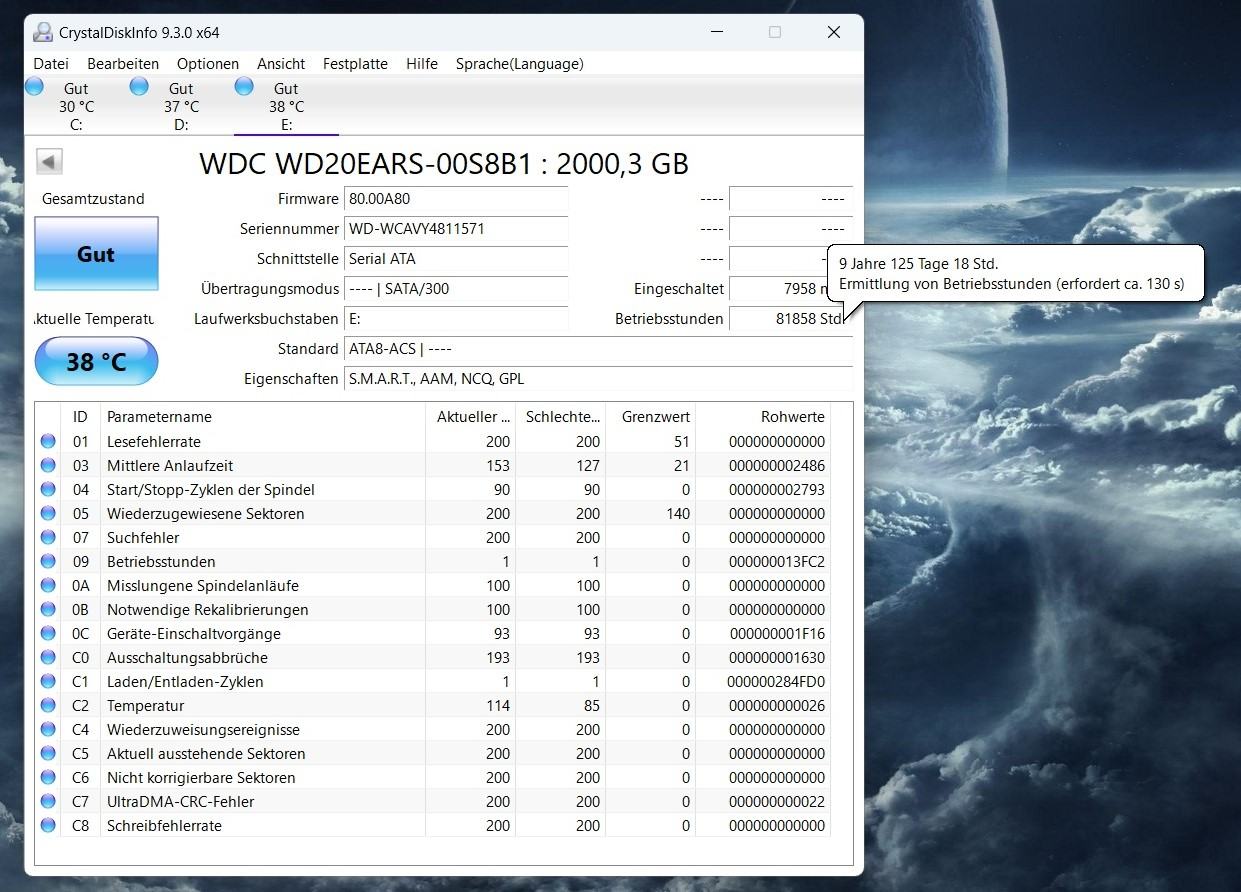The height and width of the screenshot is (892, 1241).
Task: Click raw value 000000284FD0
Action: click(777, 682)
